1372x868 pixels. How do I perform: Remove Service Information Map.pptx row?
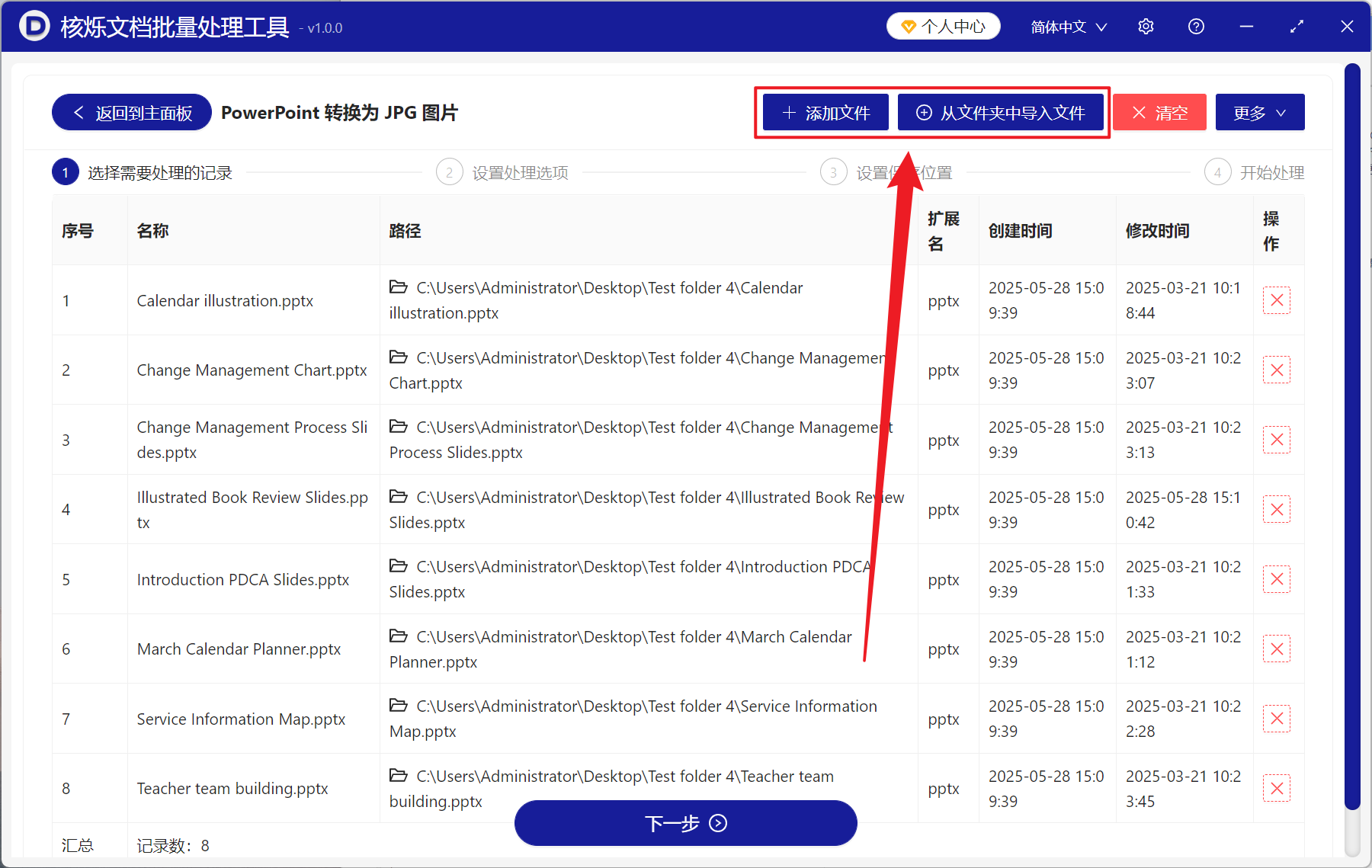click(1277, 719)
